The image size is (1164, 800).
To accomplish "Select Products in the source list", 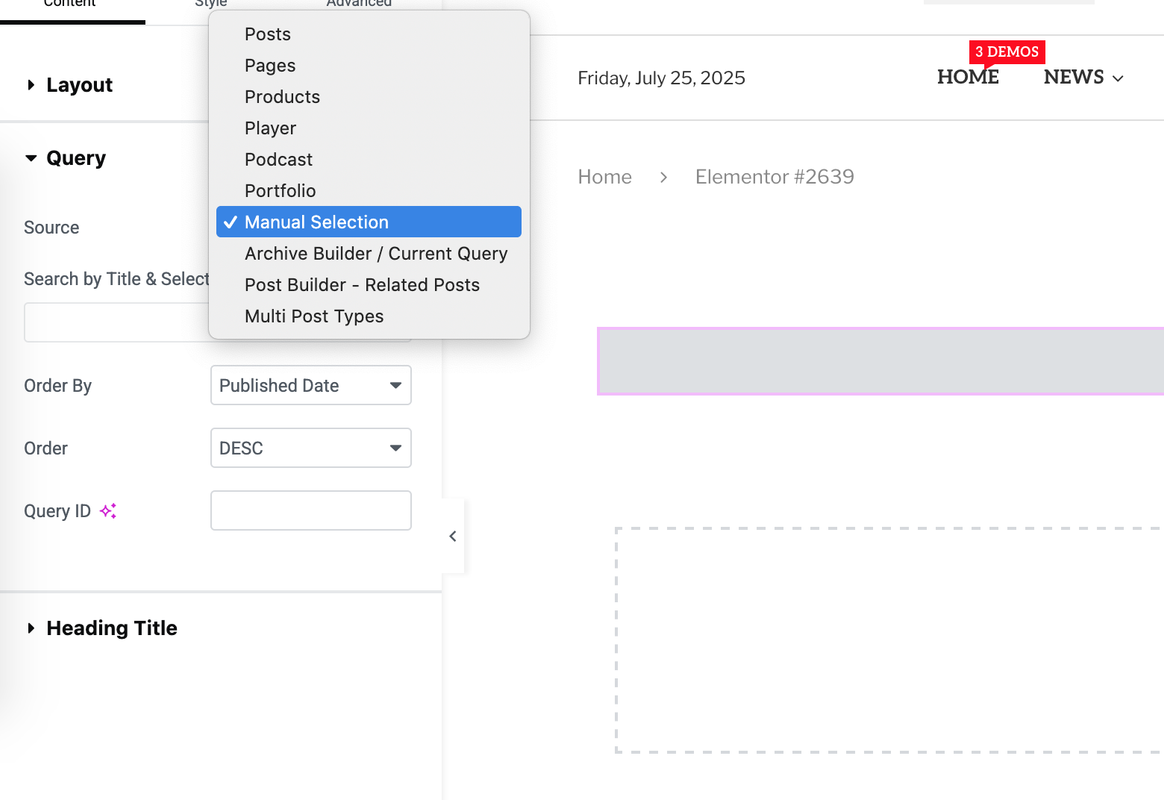I will tap(368, 96).
